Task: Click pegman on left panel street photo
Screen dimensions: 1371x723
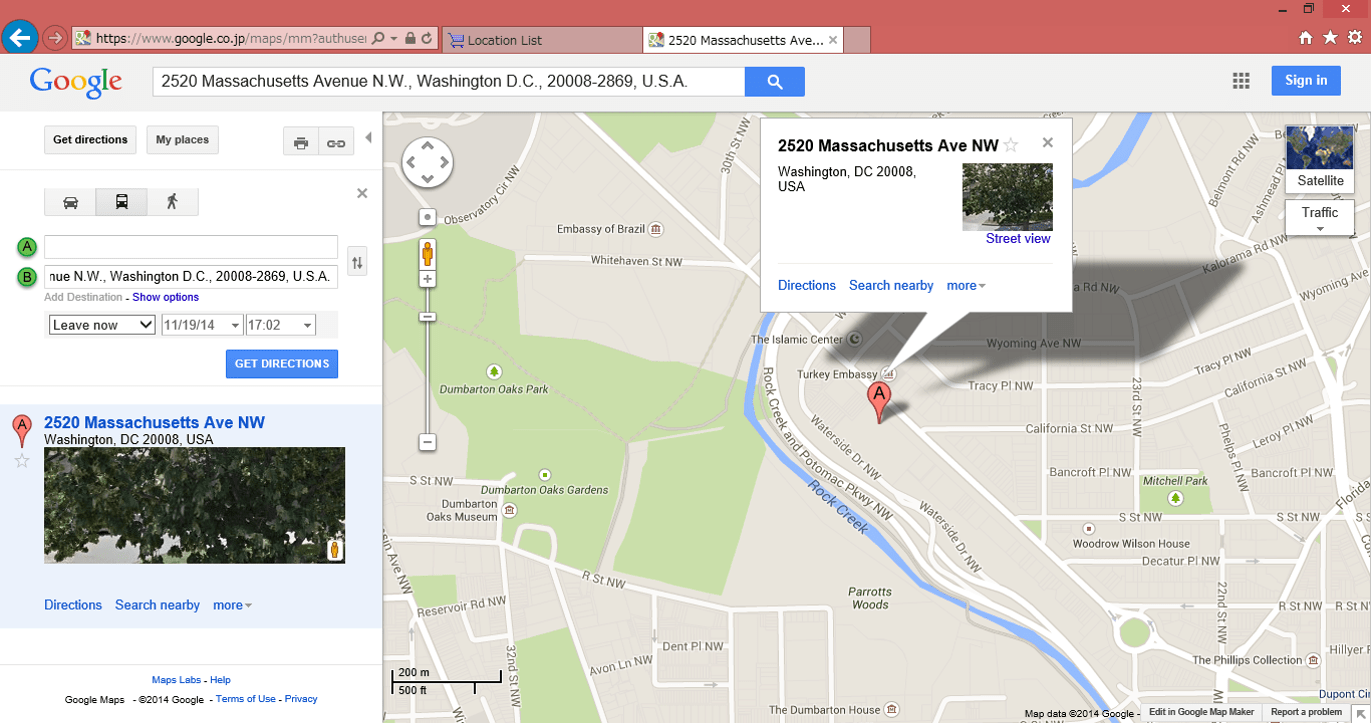Action: 335,550
